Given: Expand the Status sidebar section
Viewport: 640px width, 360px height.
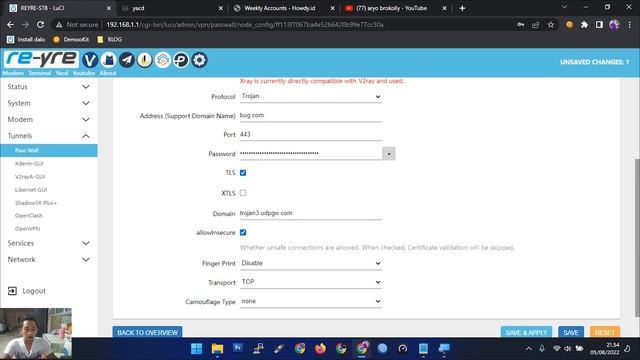Looking at the screenshot, I should click(x=49, y=87).
